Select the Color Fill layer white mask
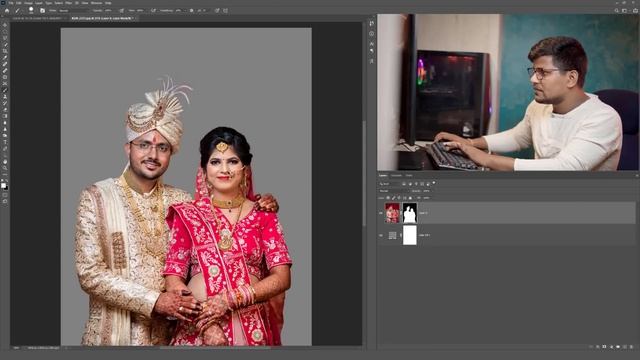 [410, 235]
